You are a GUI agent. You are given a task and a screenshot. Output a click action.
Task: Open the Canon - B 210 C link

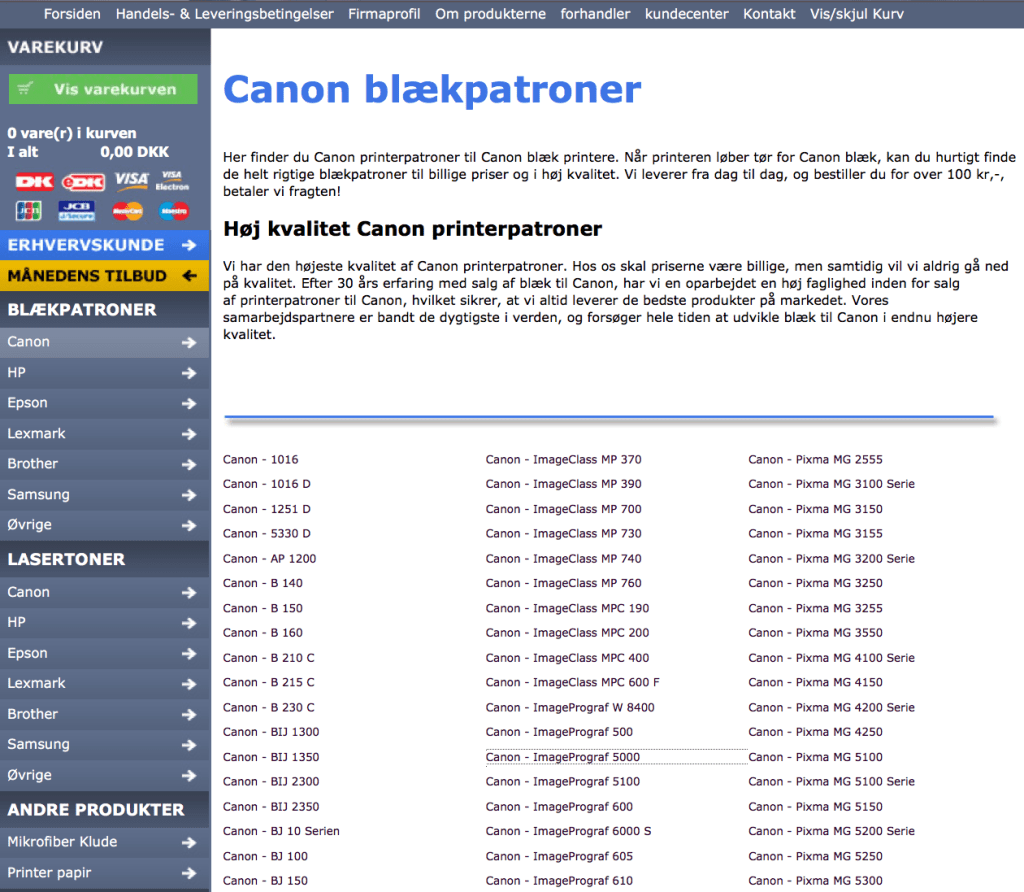pyautogui.click(x=268, y=658)
